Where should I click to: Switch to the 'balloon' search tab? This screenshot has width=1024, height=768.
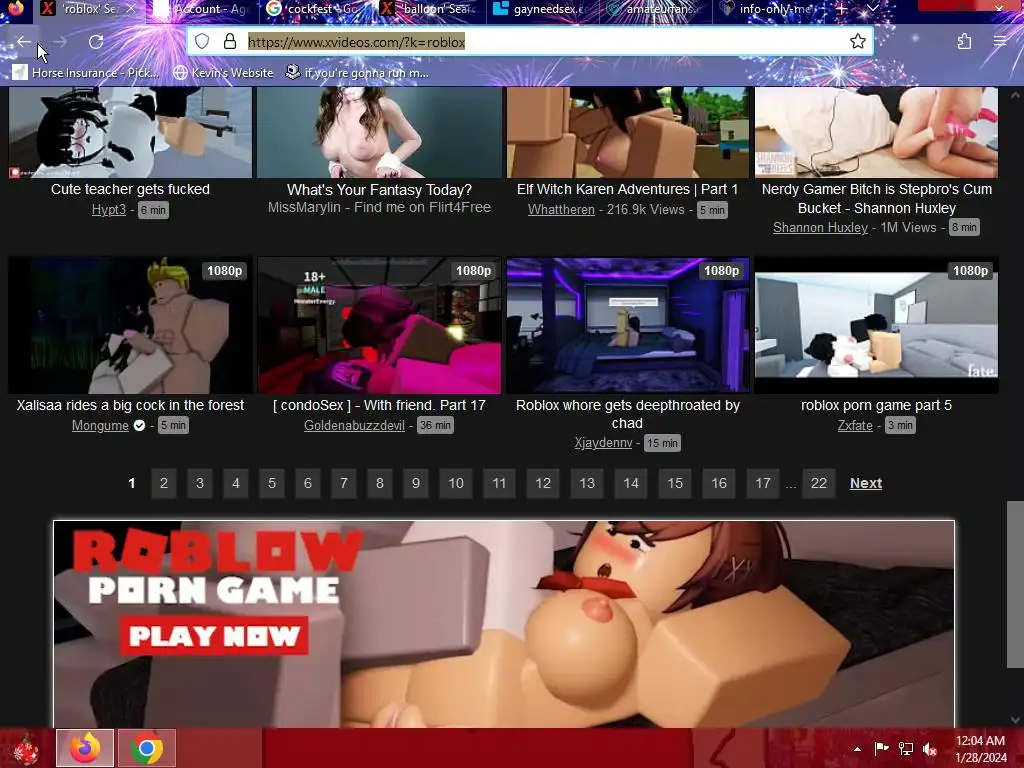pyautogui.click(x=429, y=9)
